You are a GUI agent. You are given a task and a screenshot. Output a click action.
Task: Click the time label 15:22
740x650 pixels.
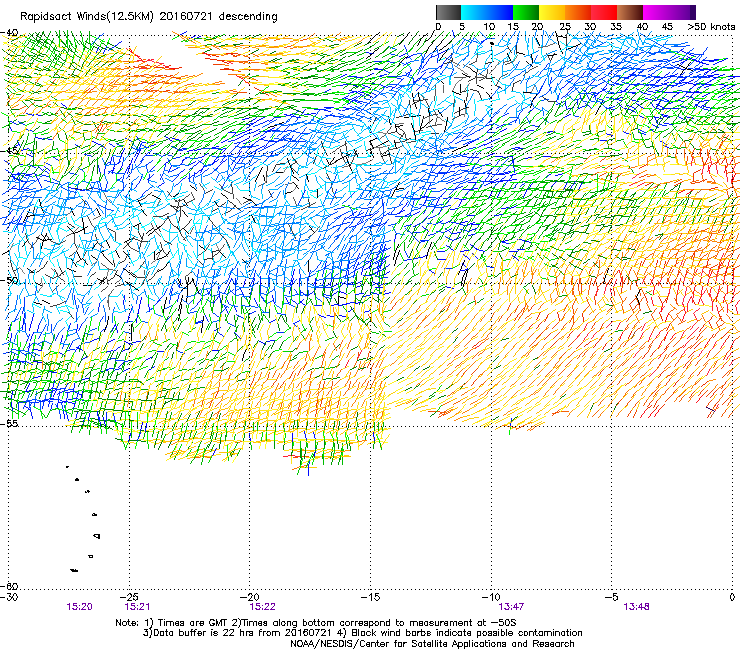[x=262, y=607]
